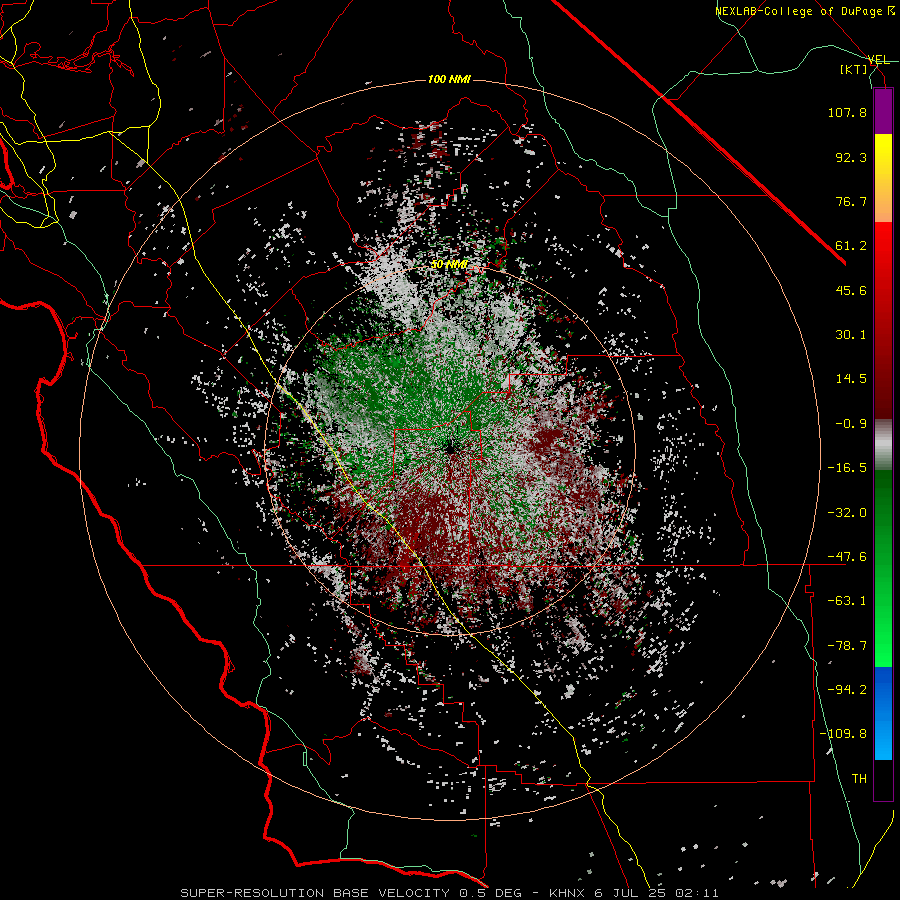Click the VEL legend title
Screen dimensions: 900x900
tap(878, 60)
